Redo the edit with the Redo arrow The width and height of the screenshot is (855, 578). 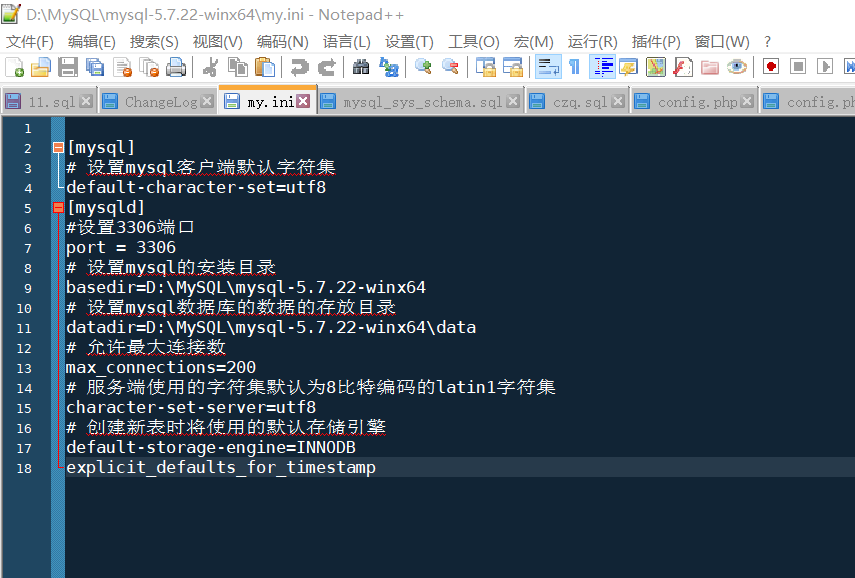tap(326, 67)
